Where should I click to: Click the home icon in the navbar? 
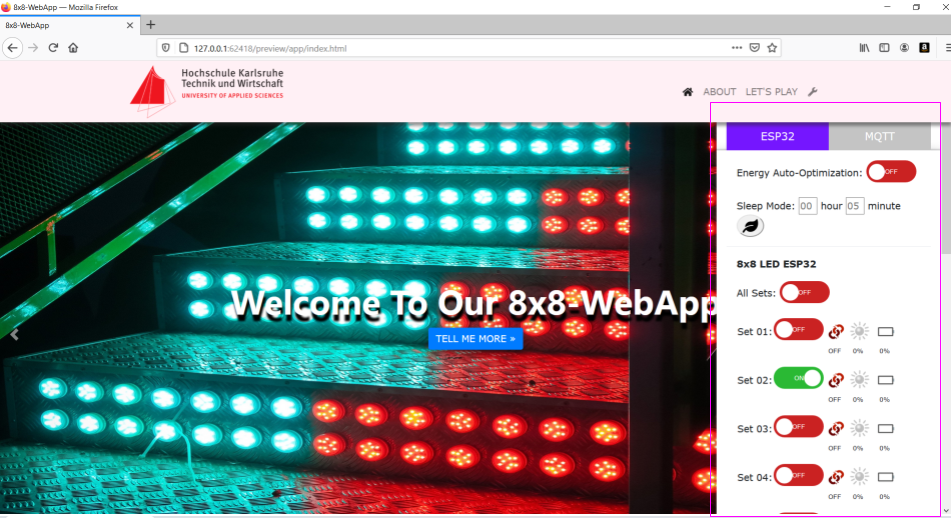coord(687,92)
